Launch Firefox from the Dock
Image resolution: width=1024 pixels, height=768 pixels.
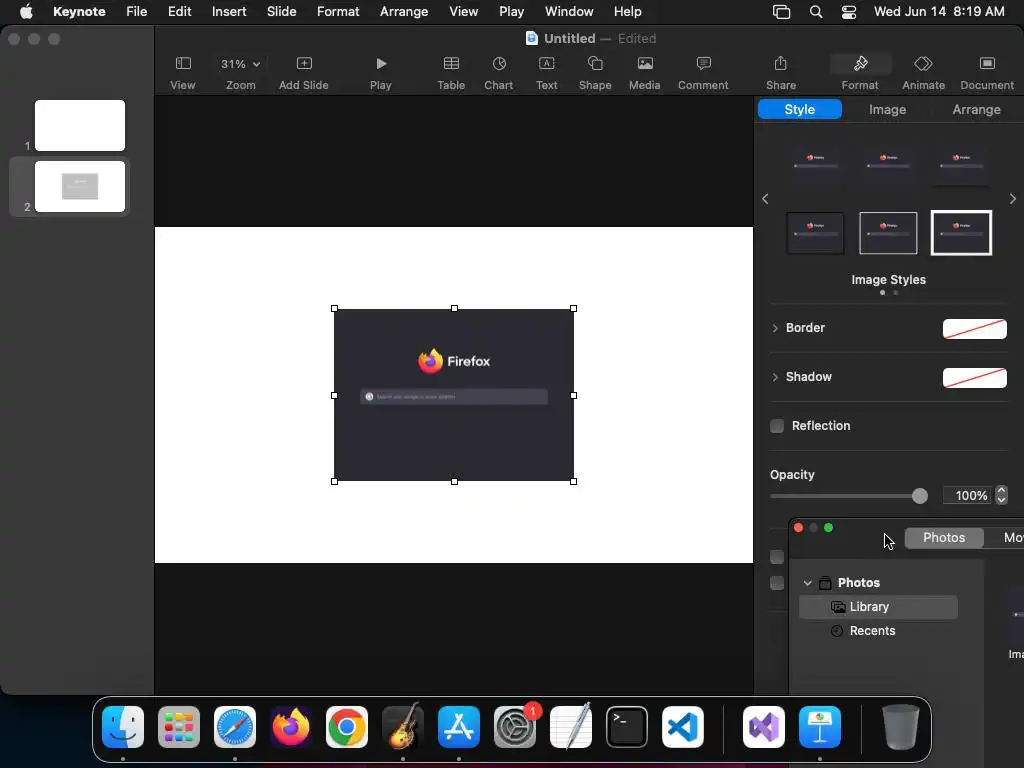coord(291,727)
